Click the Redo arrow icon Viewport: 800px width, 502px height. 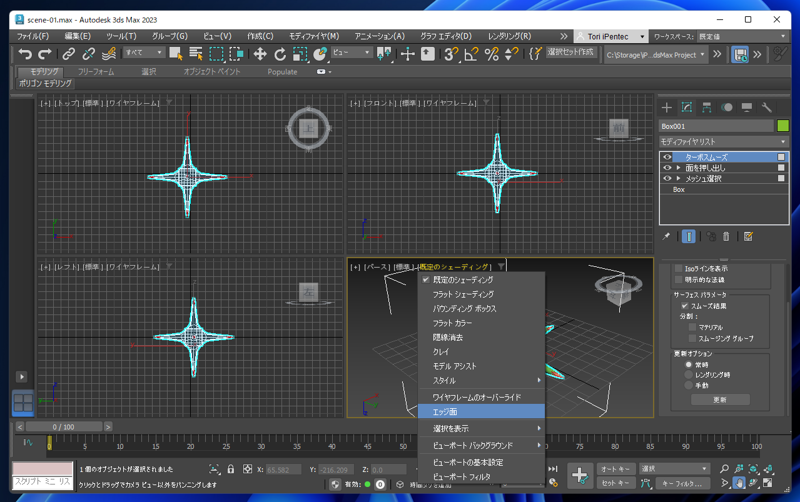coord(45,54)
